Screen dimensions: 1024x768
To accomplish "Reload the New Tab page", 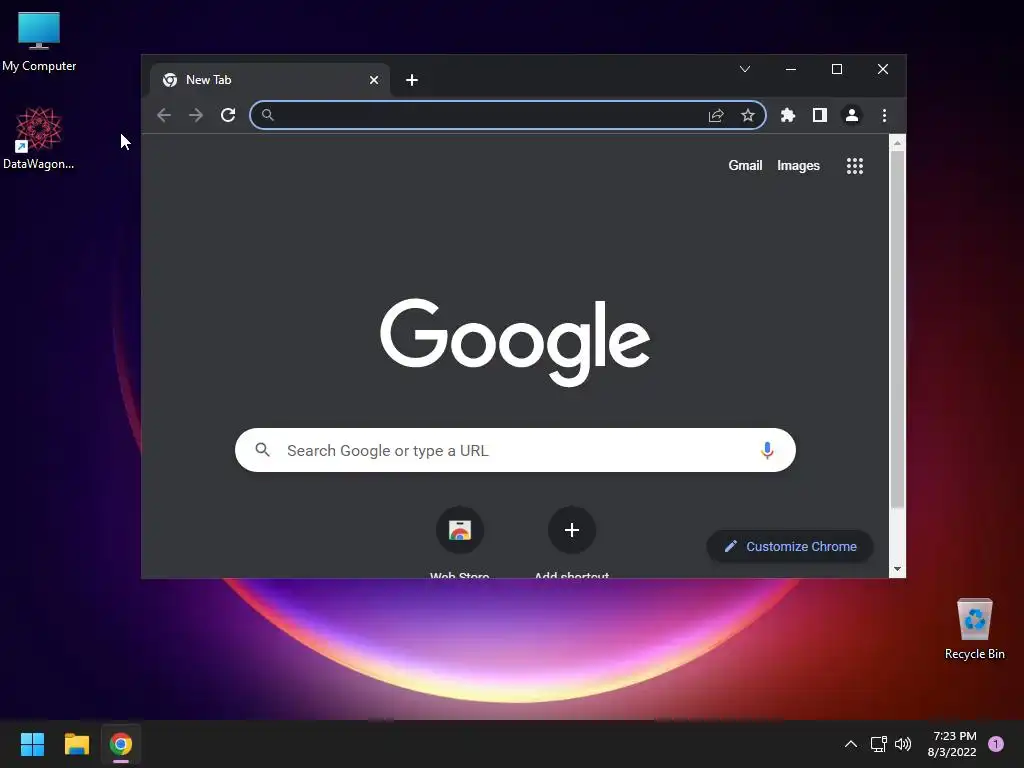I will (228, 116).
